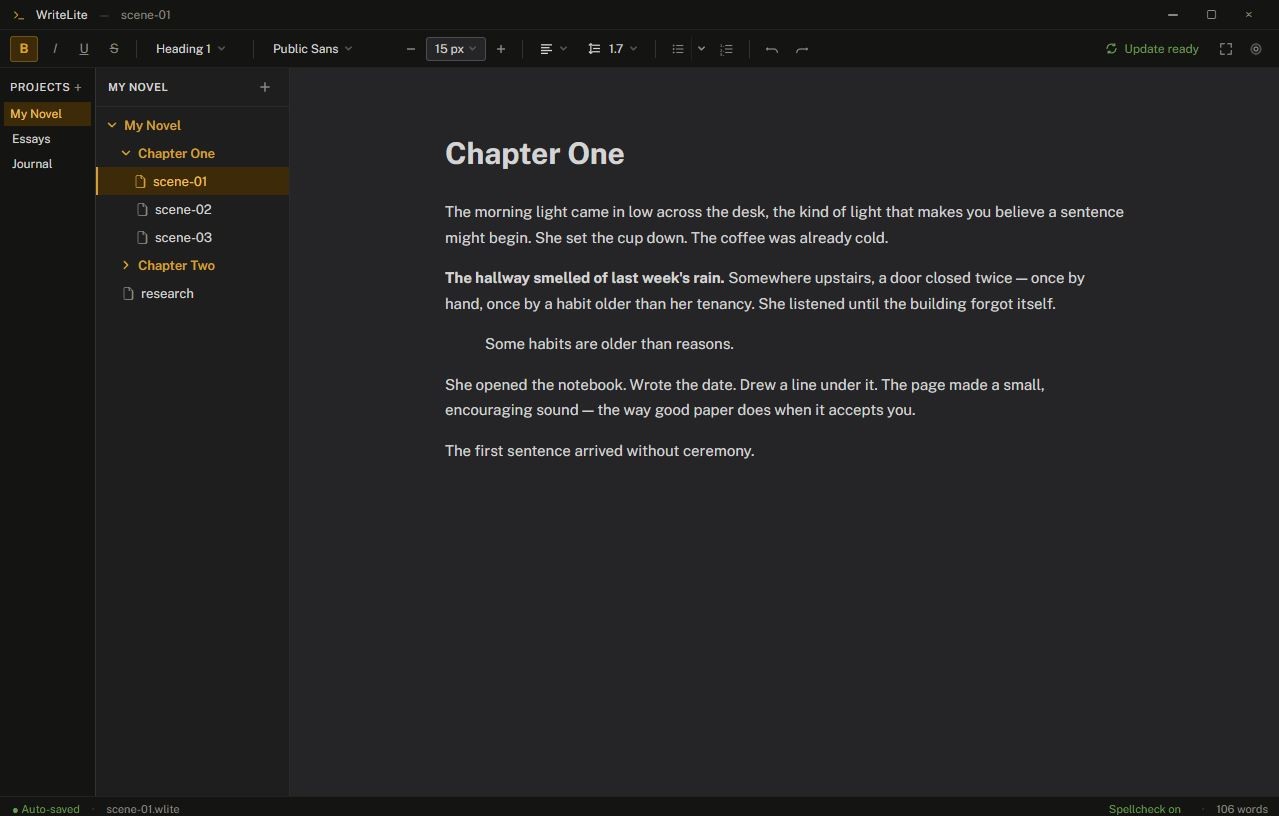This screenshot has height=816, width=1279.
Task: Click the last line 'The first sentence arrived without ceremony.'
Action: [x=599, y=451]
